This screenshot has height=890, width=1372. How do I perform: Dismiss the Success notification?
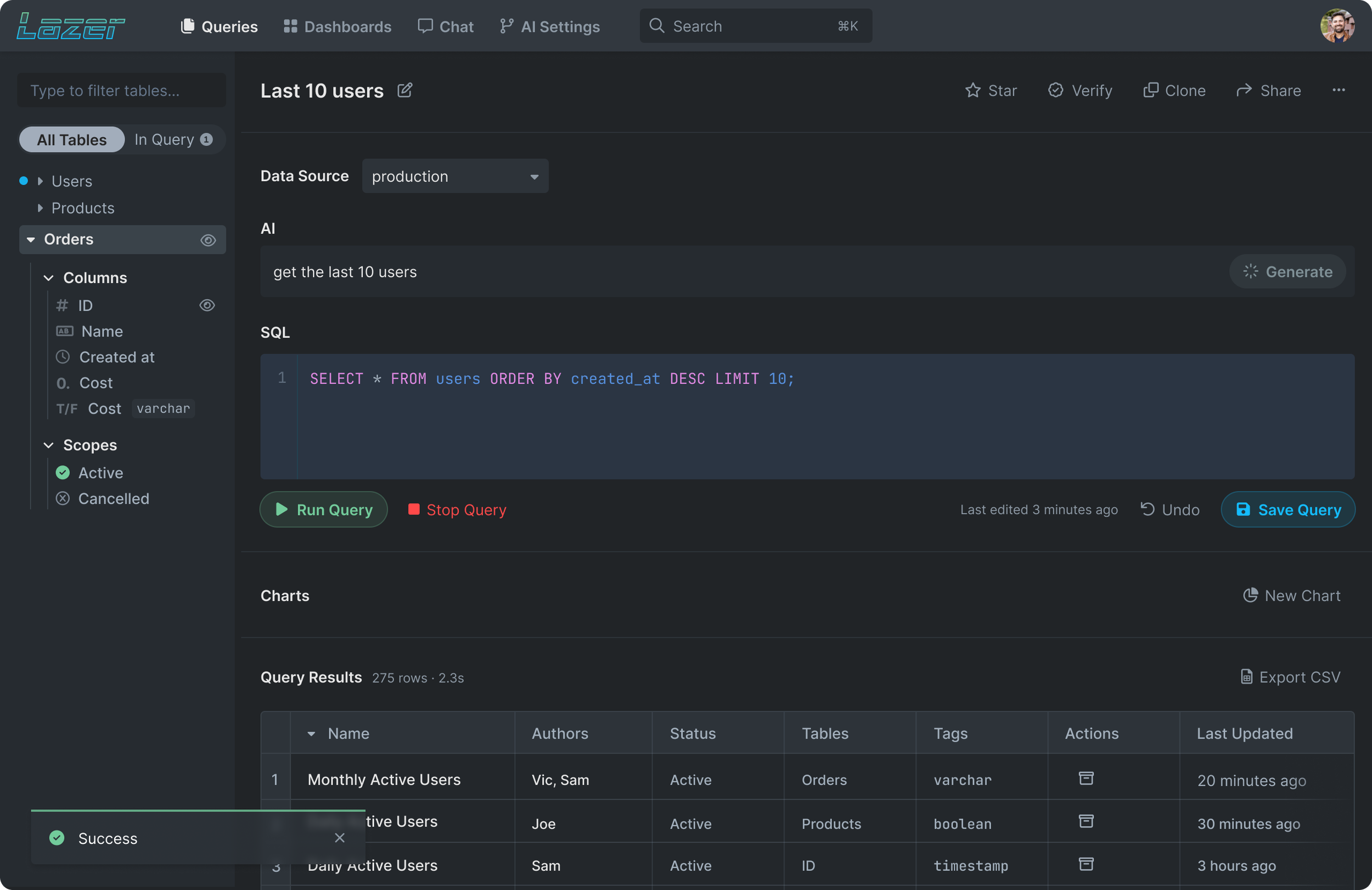[x=340, y=837]
